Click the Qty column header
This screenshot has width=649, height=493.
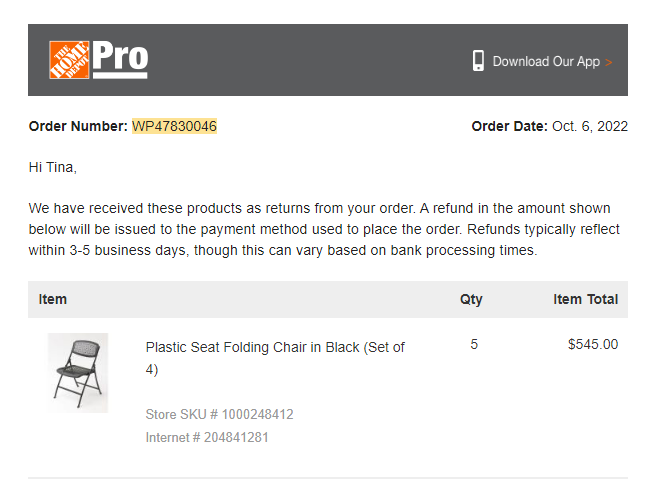pos(471,299)
